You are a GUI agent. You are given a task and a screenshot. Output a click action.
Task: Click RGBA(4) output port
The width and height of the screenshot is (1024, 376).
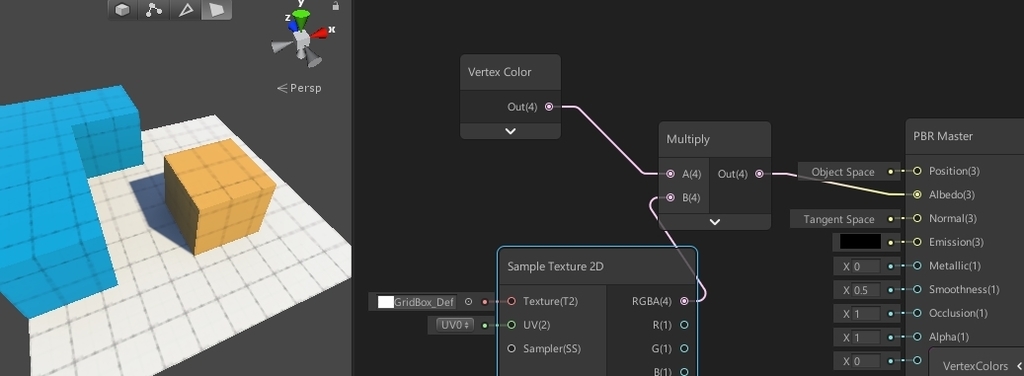click(684, 301)
